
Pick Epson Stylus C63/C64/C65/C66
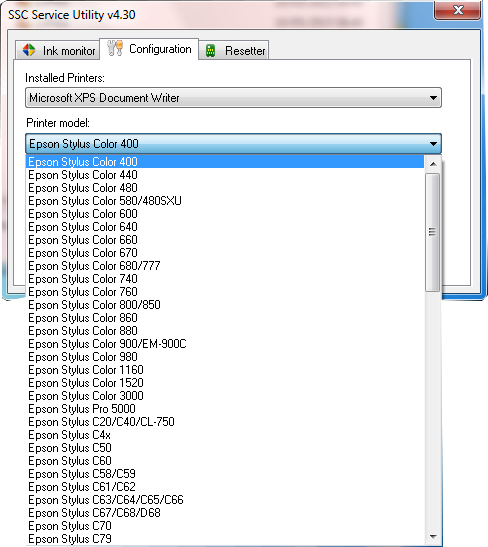[x=225, y=500]
